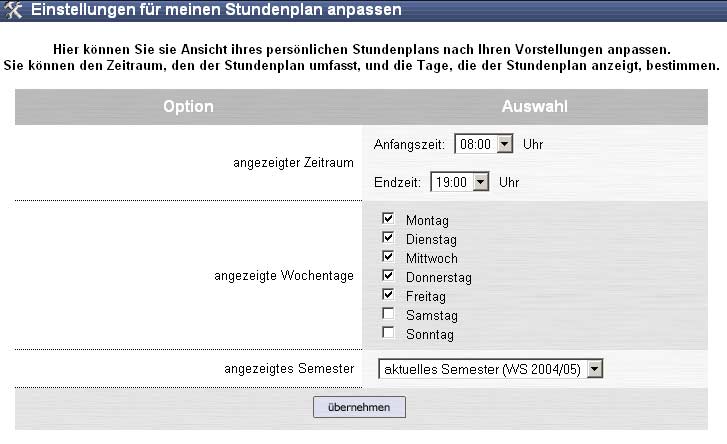Click the Option column header
Screen dimensions: 727x444
tap(188, 106)
